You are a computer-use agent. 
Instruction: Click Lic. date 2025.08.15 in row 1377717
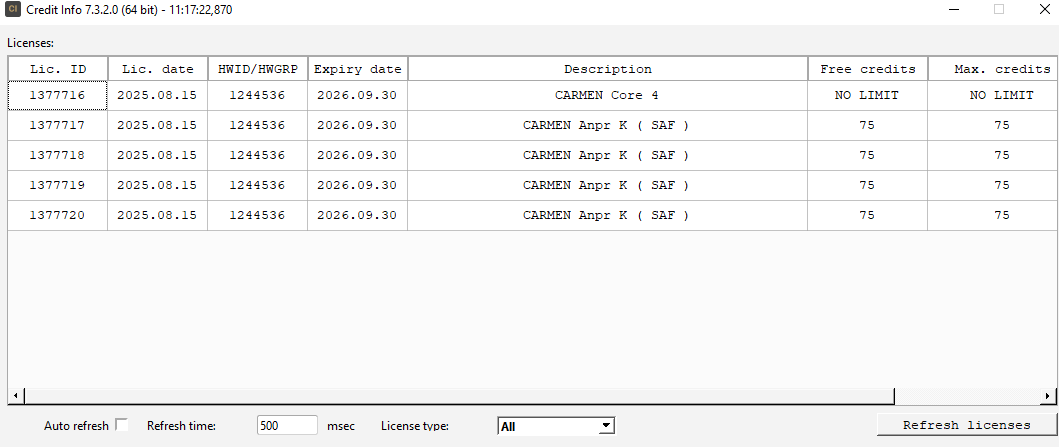(157, 126)
